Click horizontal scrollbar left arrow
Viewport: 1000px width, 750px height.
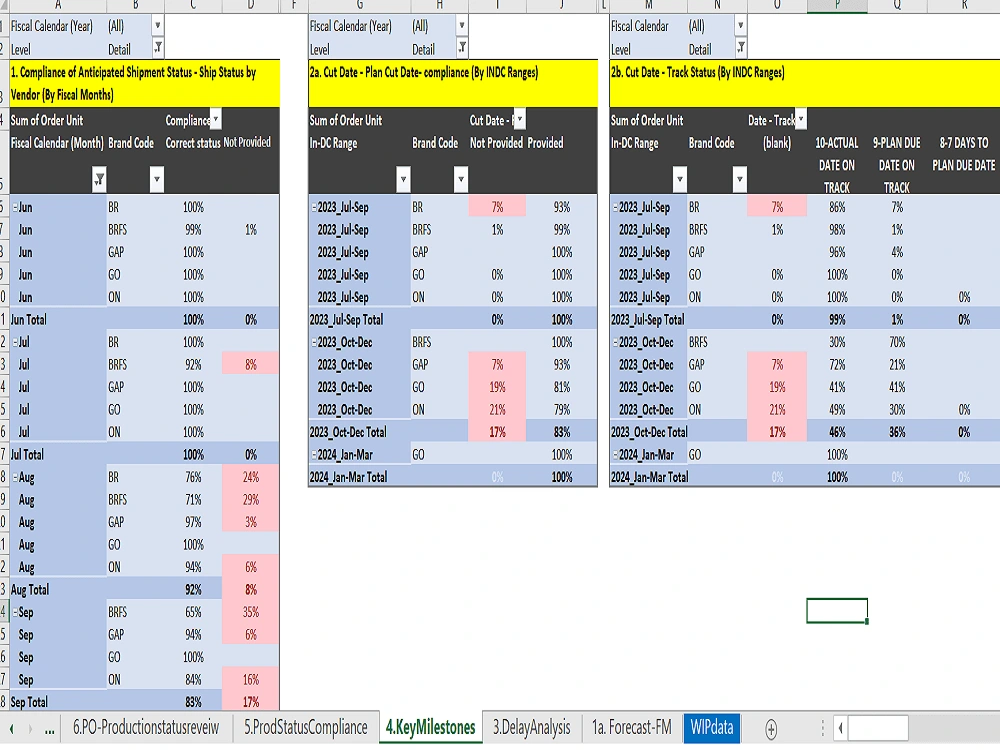pos(841,728)
